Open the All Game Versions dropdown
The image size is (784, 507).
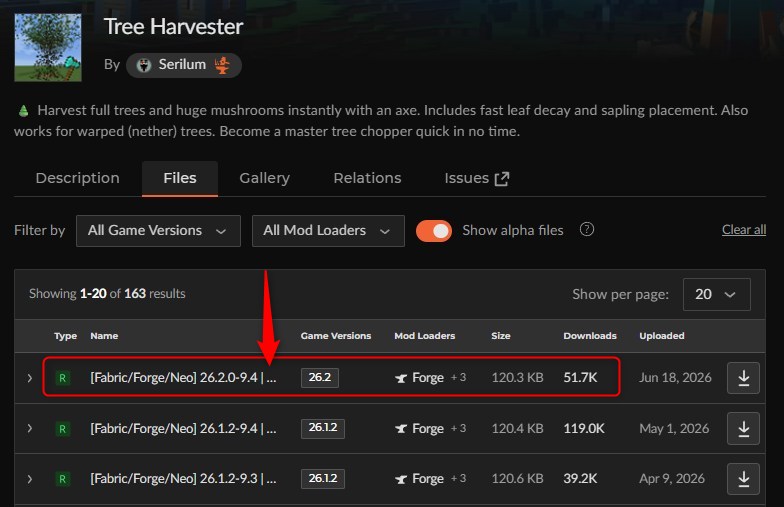158,230
